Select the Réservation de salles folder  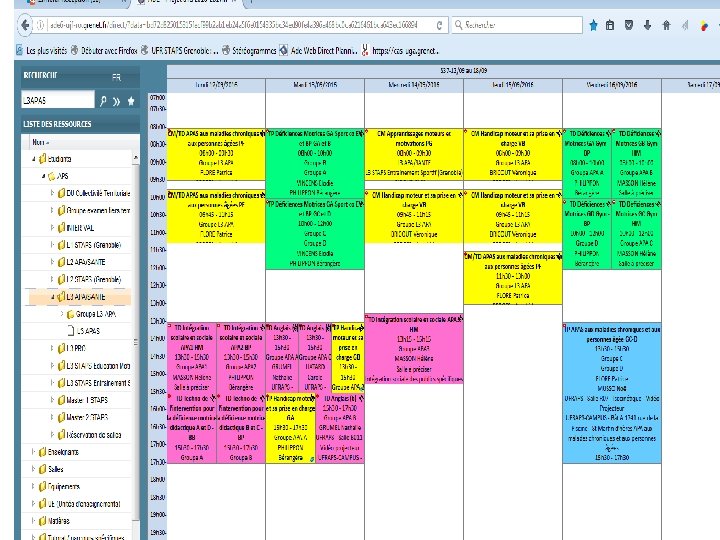click(89, 434)
